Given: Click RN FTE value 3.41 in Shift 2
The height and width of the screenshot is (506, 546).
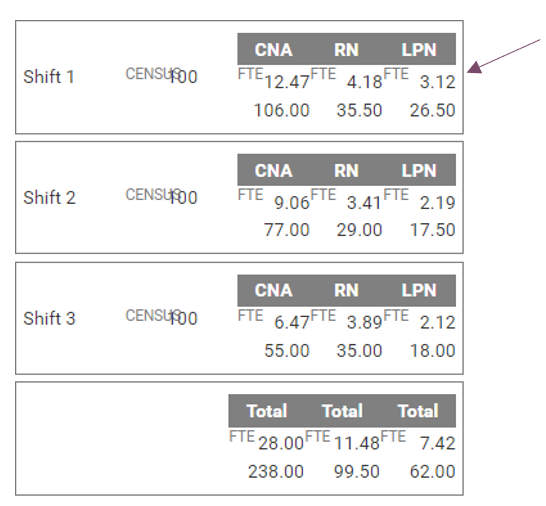Looking at the screenshot, I should [x=364, y=203].
